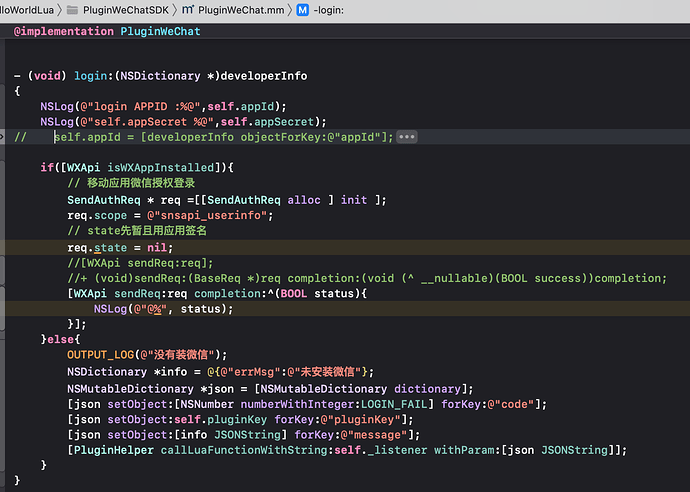The width and height of the screenshot is (690, 492).
Task: Click the SendAuthReq alloc init line
Action: [227, 200]
